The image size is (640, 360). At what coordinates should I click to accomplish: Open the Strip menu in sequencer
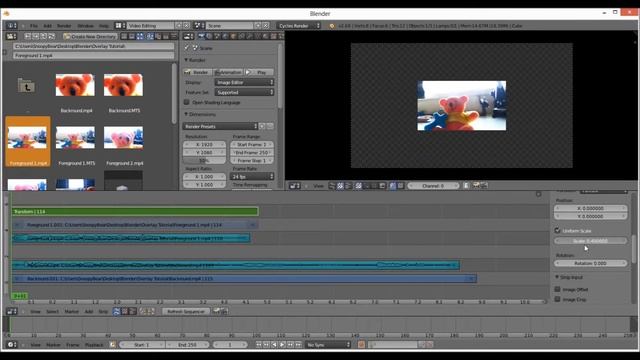103,311
